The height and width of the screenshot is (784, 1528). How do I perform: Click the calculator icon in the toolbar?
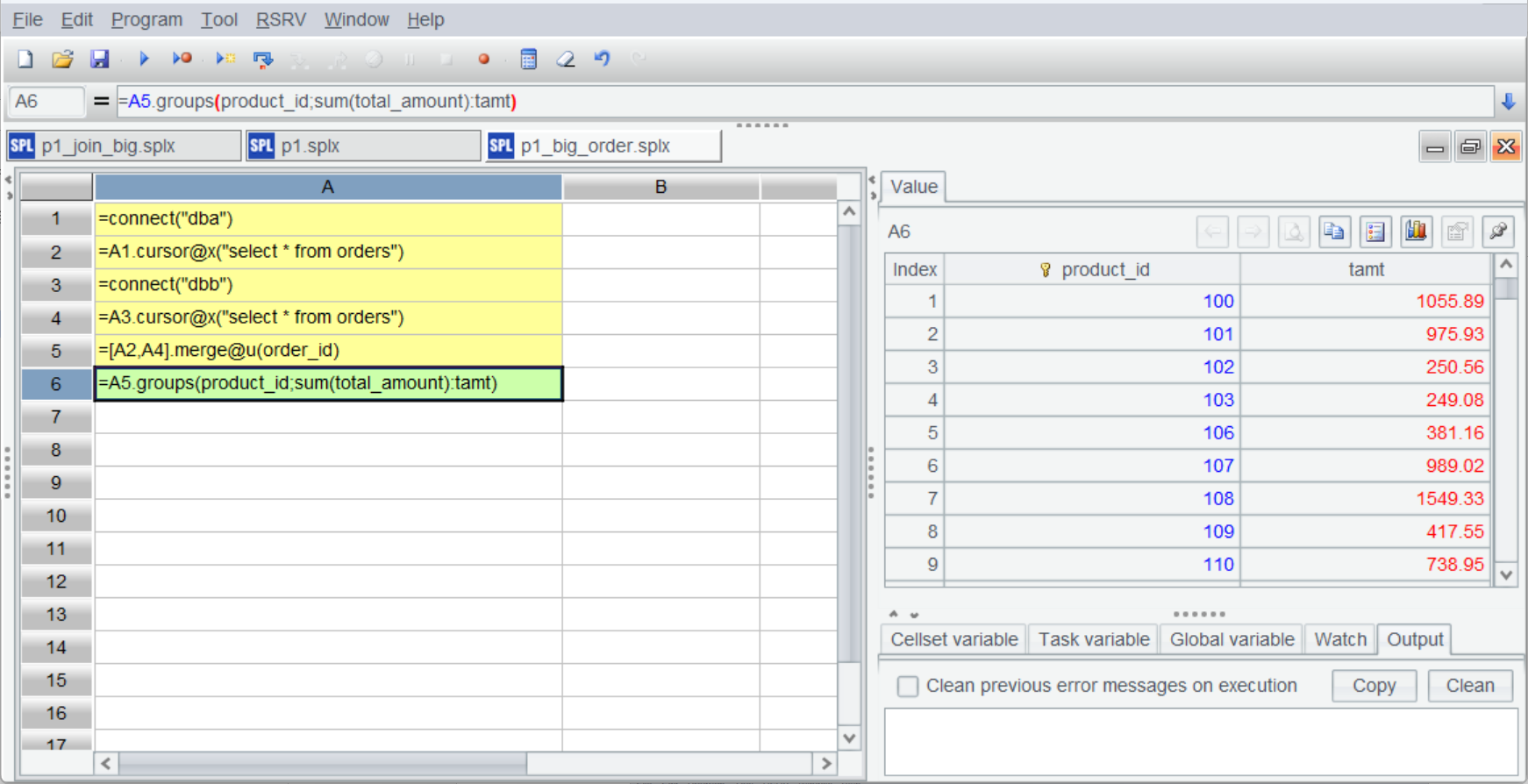click(528, 59)
